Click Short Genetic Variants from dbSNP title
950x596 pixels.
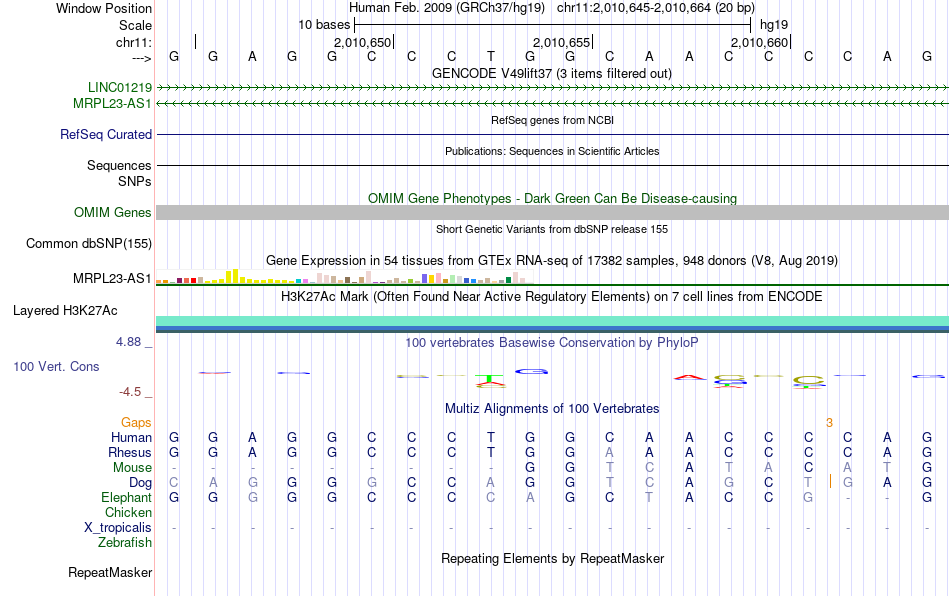coord(552,230)
